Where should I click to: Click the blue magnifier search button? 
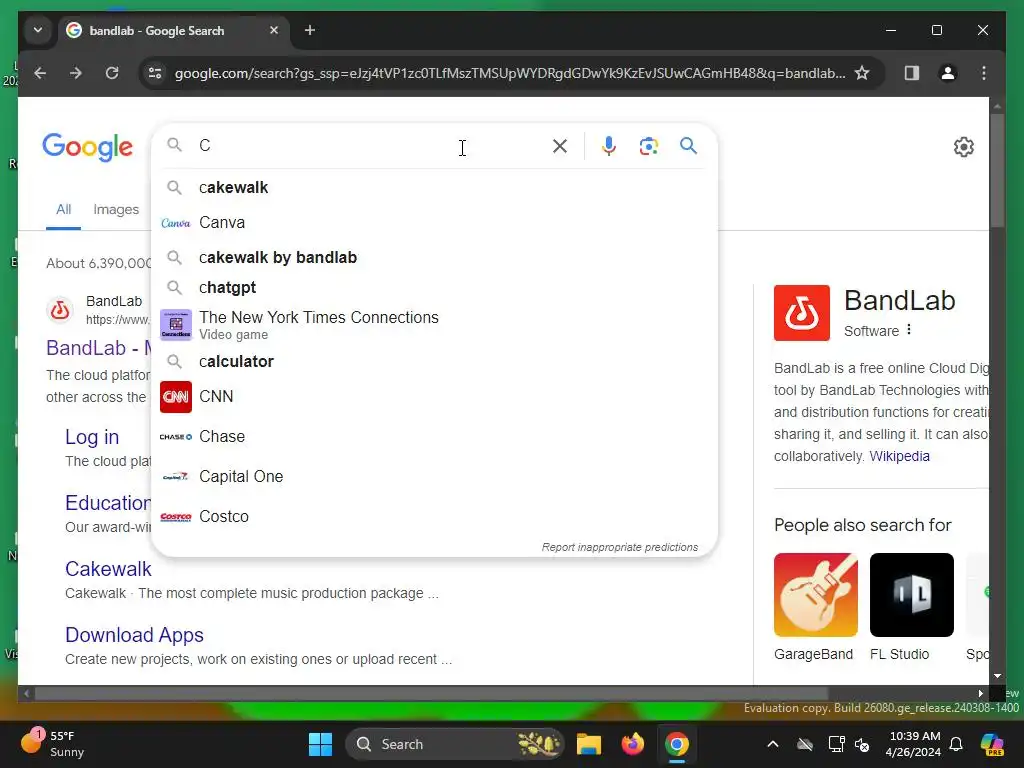tap(688, 146)
